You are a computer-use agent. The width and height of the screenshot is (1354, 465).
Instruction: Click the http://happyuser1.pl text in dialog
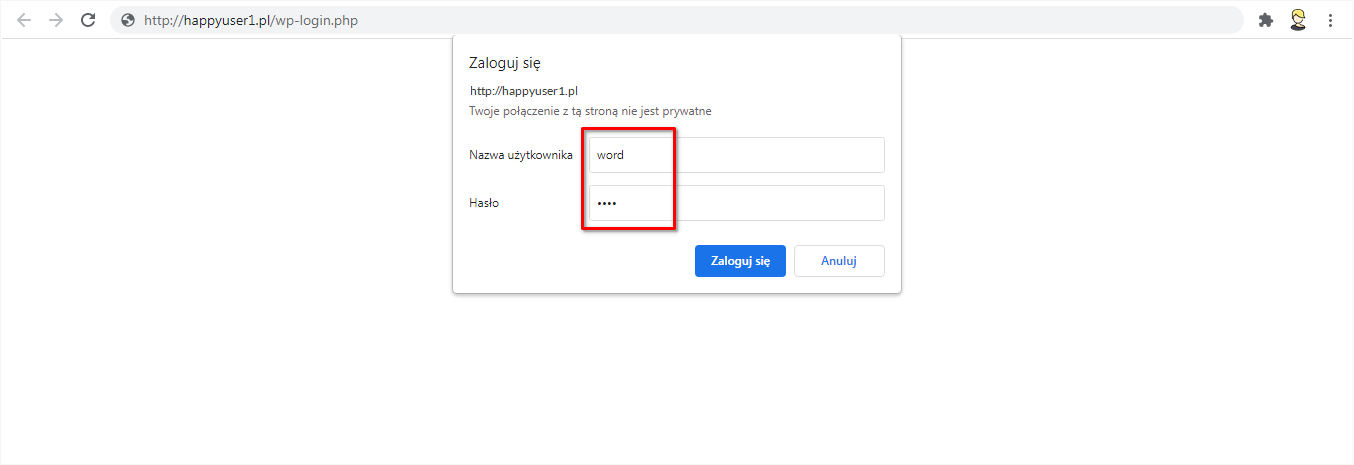524,91
